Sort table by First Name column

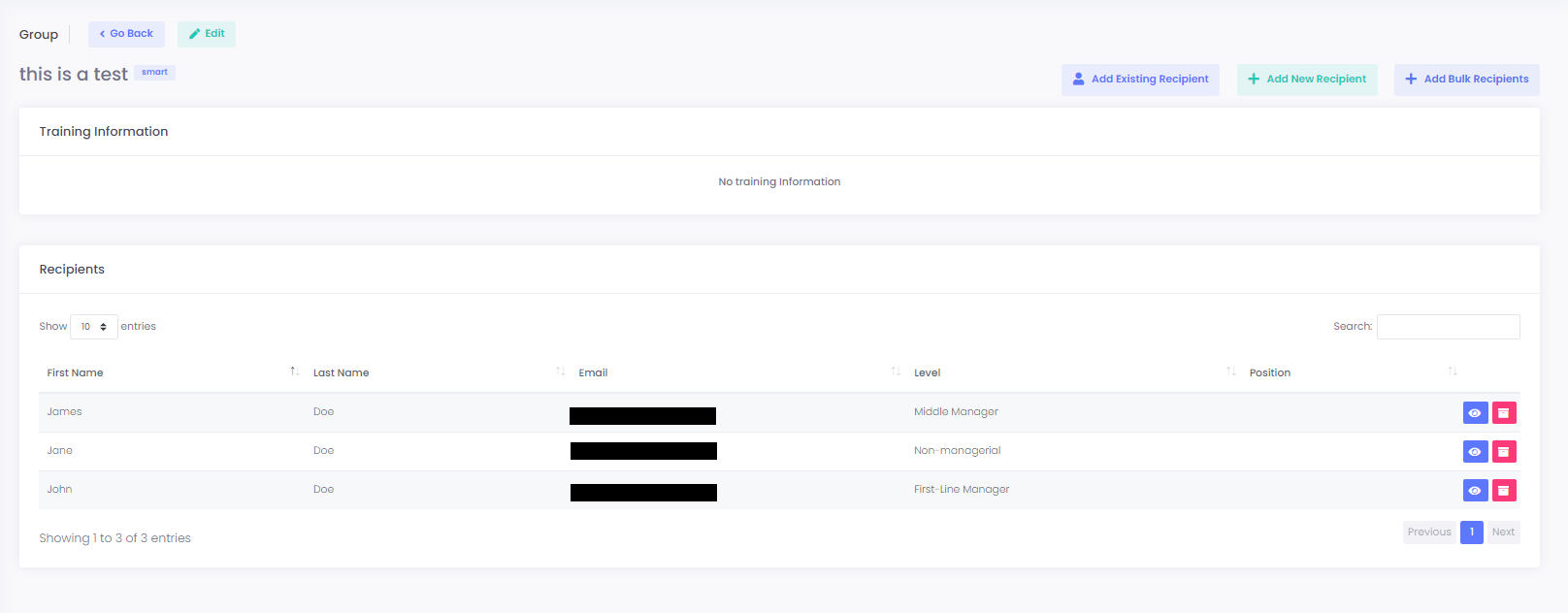pos(76,372)
